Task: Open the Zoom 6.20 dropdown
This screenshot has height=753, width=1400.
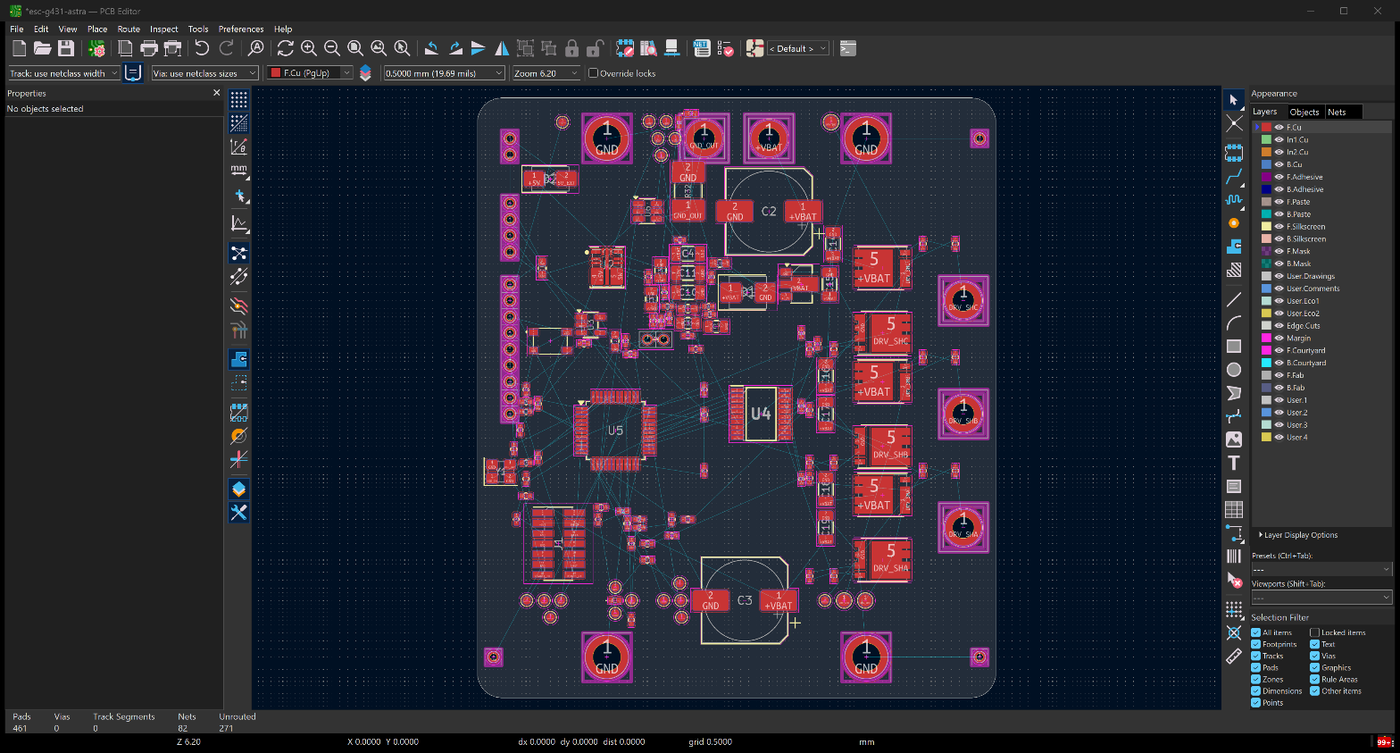Action: click(x=546, y=73)
